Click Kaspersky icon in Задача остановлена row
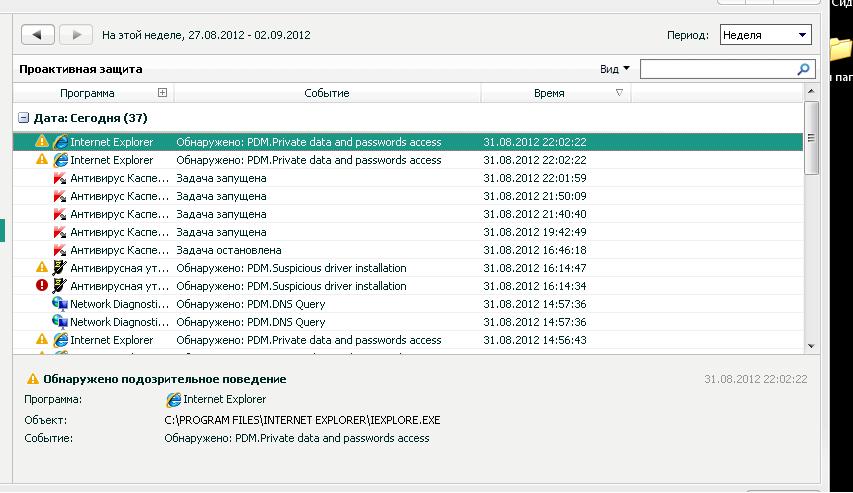 pyautogui.click(x=60, y=250)
